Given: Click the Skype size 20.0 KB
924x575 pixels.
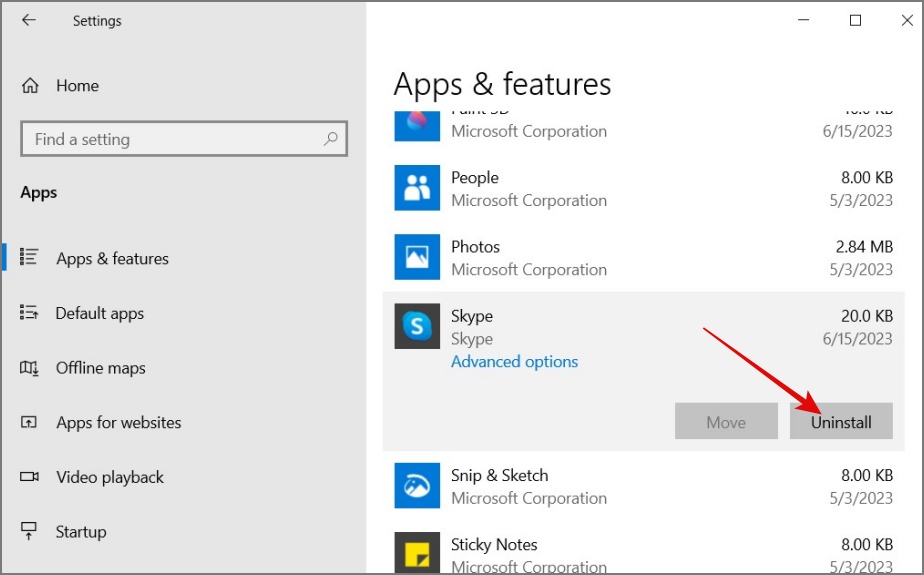Looking at the screenshot, I should tap(866, 316).
